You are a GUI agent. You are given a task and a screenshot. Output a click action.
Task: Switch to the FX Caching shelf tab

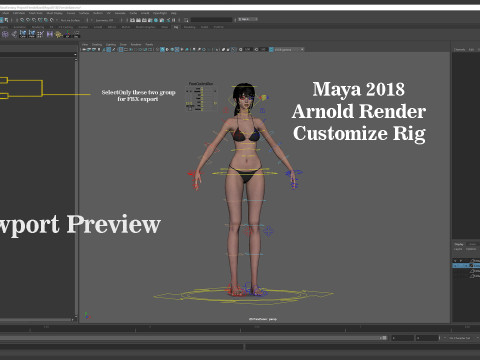tap(66, 27)
